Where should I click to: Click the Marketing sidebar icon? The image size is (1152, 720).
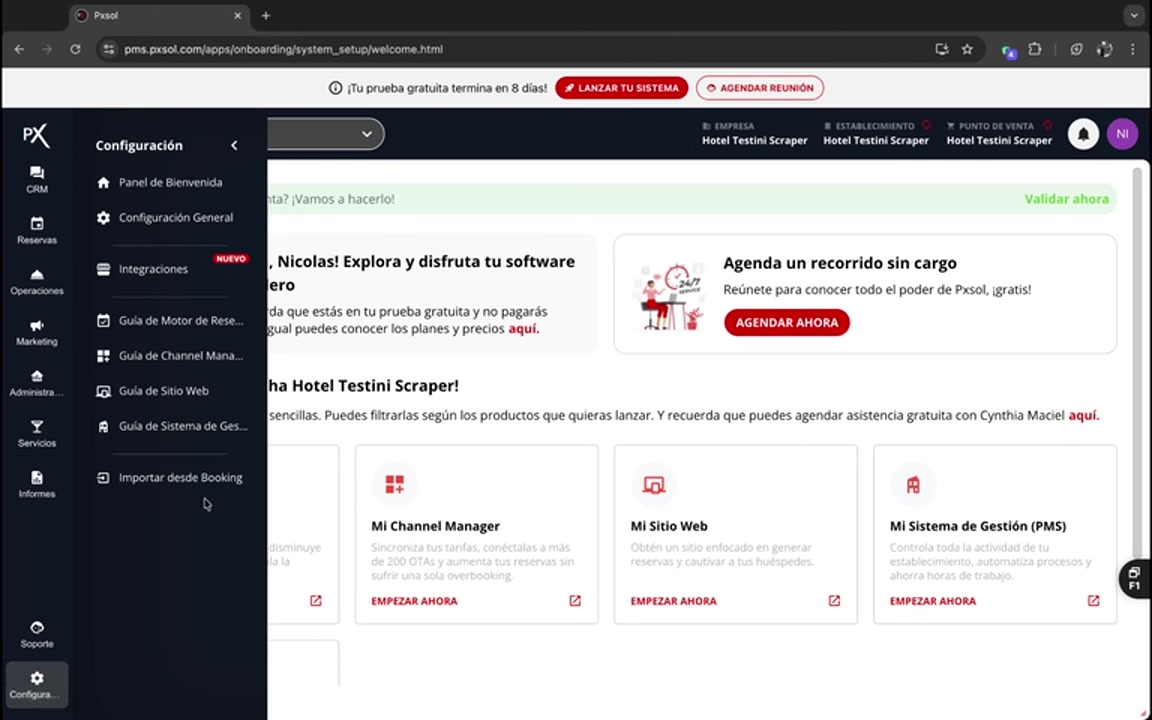tap(36, 332)
